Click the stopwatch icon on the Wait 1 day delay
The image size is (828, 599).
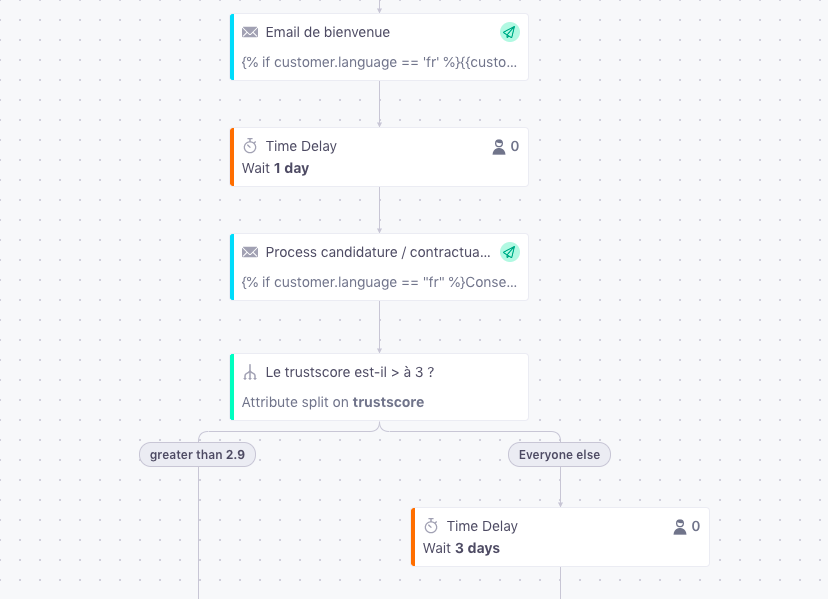click(x=250, y=146)
